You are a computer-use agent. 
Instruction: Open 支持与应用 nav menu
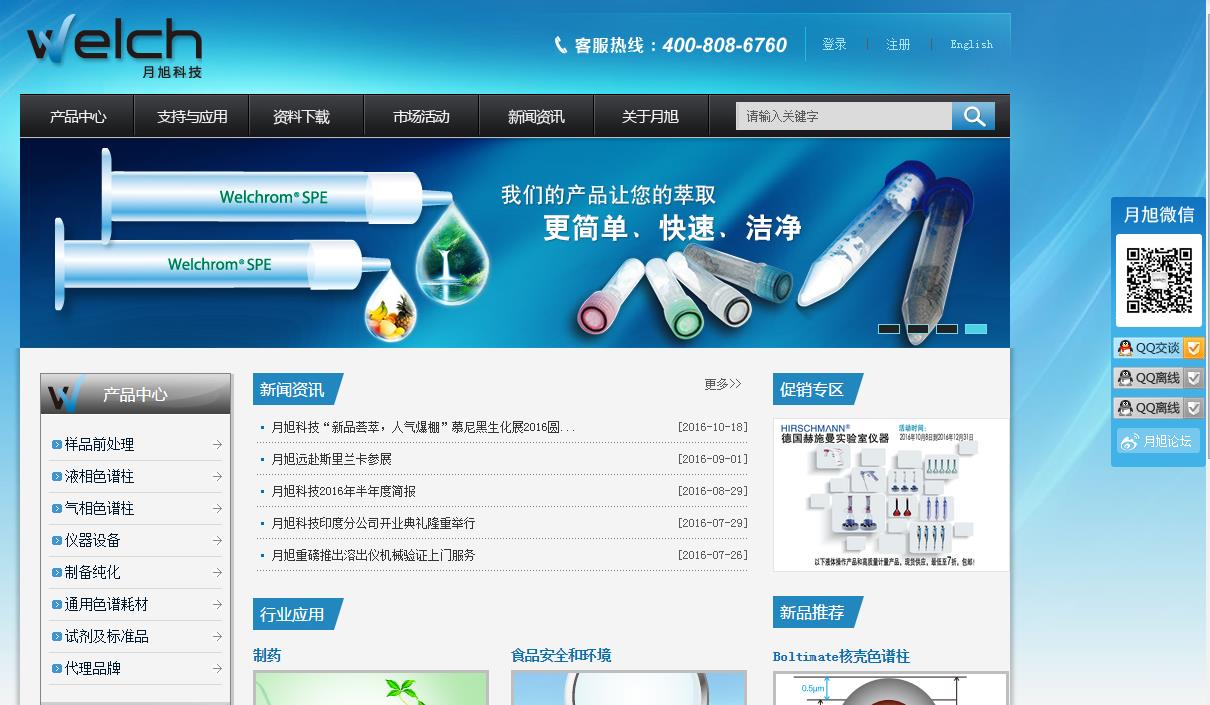[x=192, y=117]
